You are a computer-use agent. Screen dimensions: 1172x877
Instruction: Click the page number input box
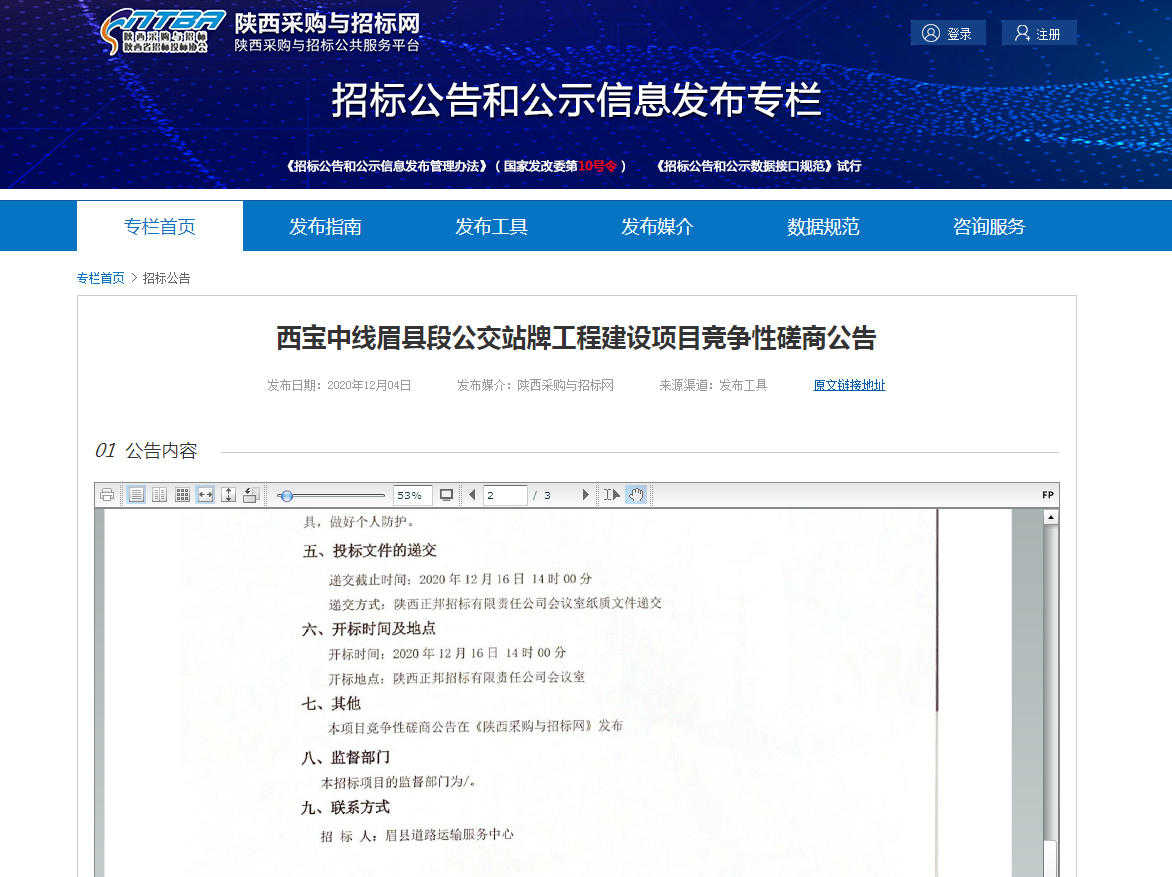pyautogui.click(x=504, y=495)
